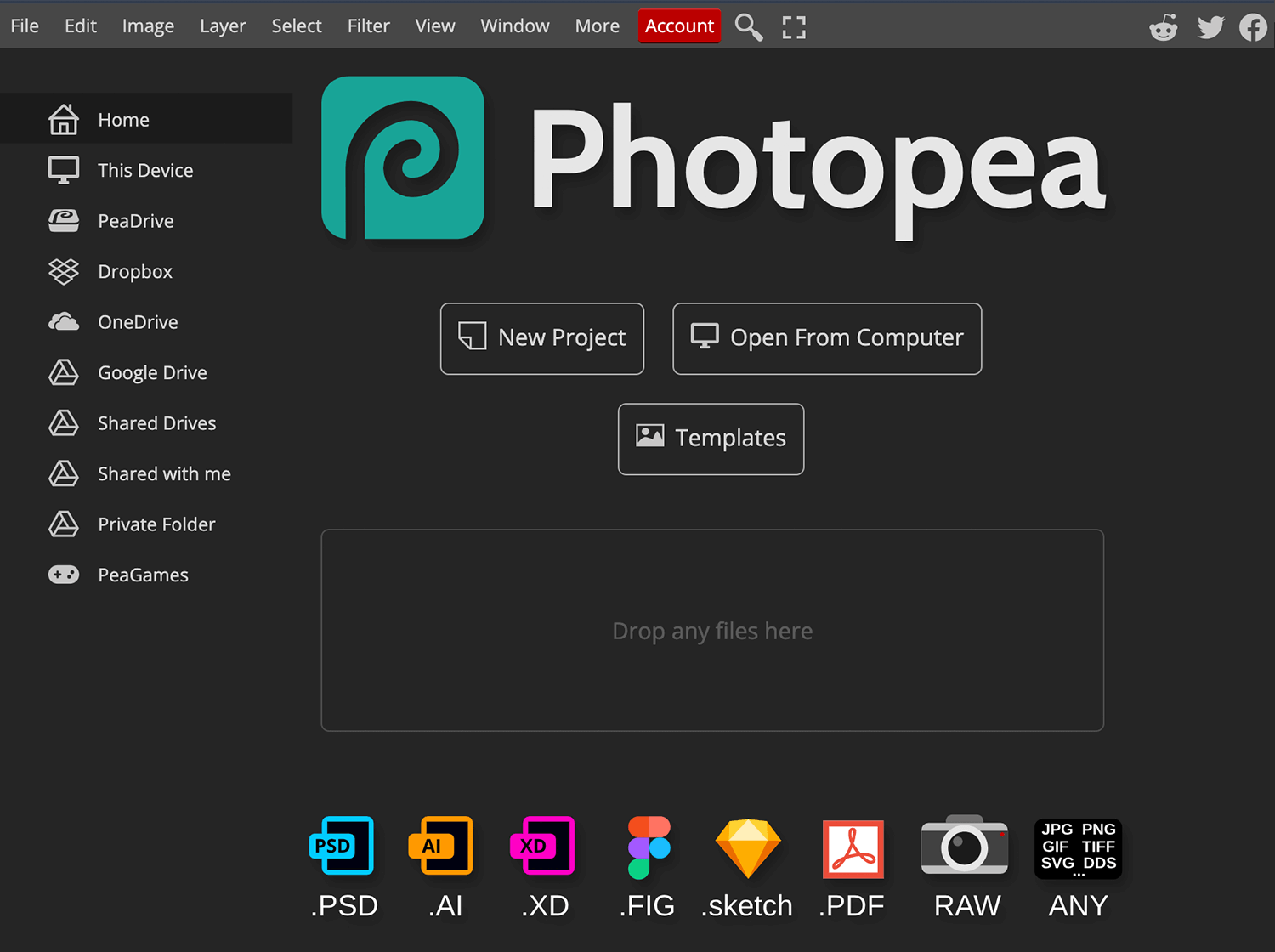
Task: Select Shared with me label
Action: tap(164, 473)
